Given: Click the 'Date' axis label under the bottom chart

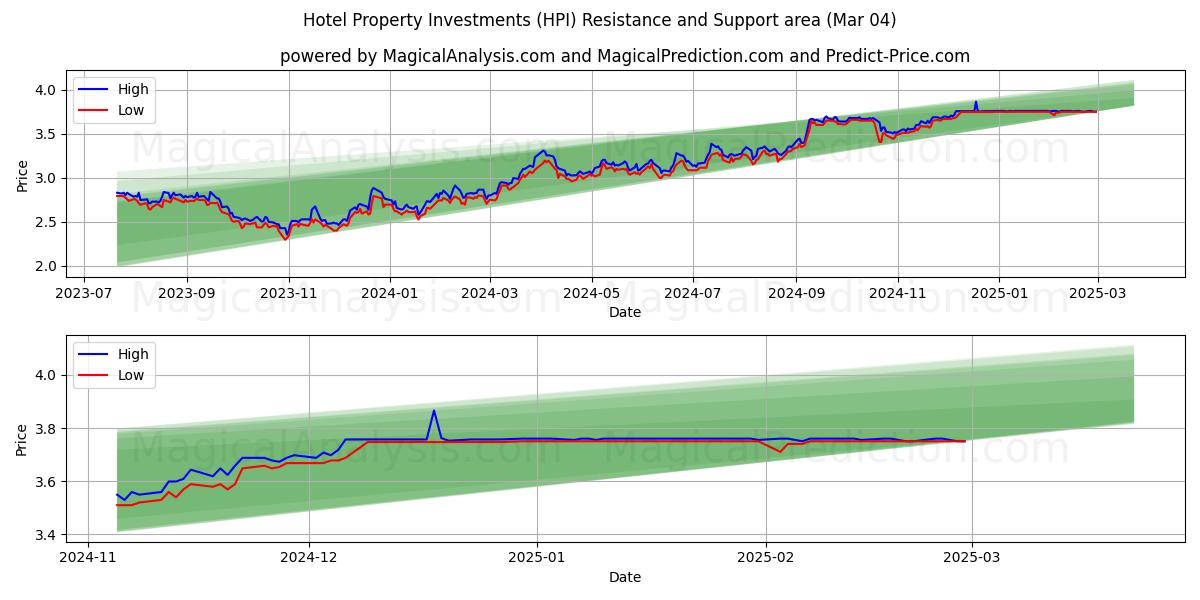Looking at the screenshot, I should pyautogui.click(x=625, y=577).
